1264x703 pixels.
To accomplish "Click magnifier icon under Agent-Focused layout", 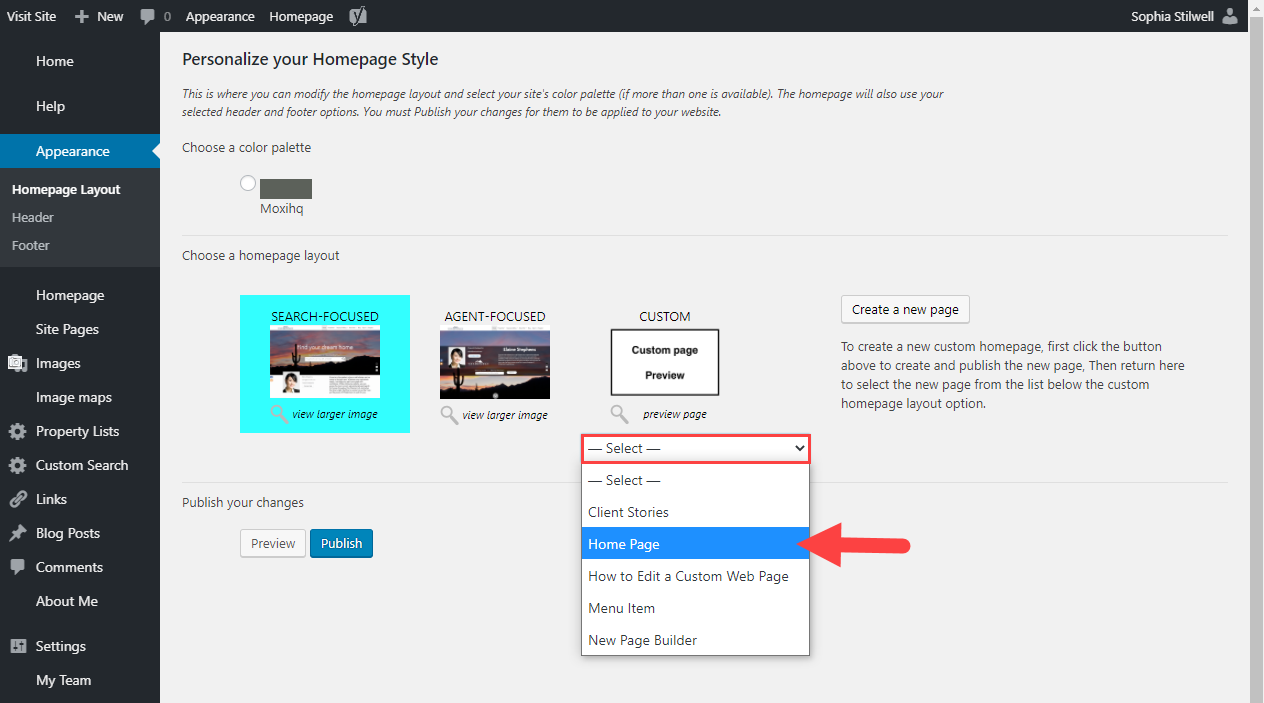I will 450,415.
